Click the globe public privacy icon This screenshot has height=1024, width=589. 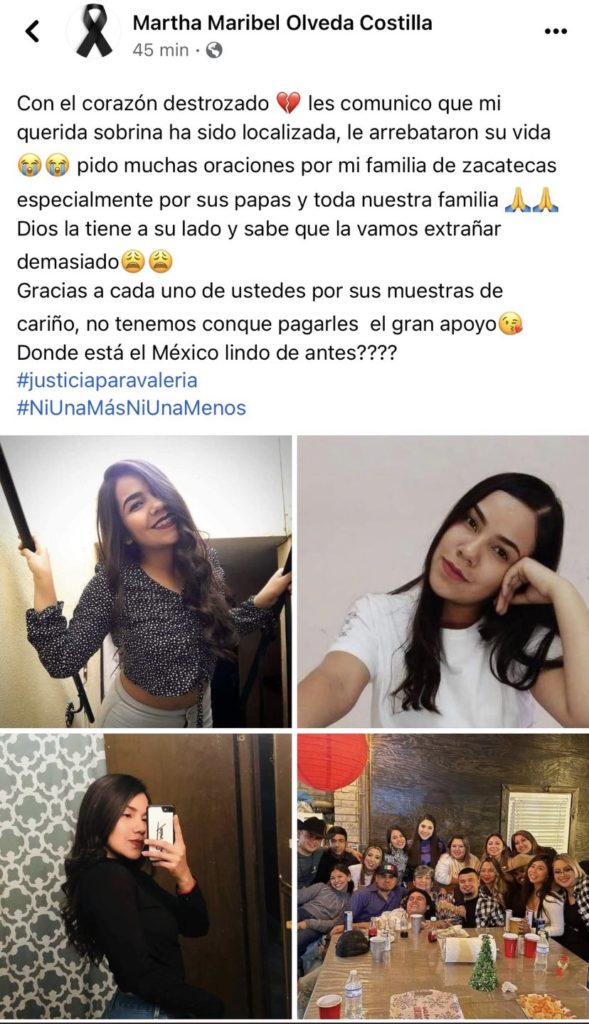pyautogui.click(x=214, y=50)
